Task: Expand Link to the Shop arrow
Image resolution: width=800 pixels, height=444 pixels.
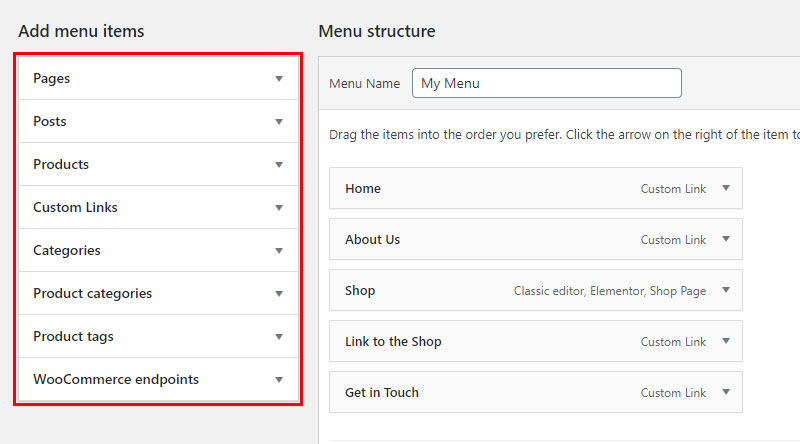Action: point(726,341)
